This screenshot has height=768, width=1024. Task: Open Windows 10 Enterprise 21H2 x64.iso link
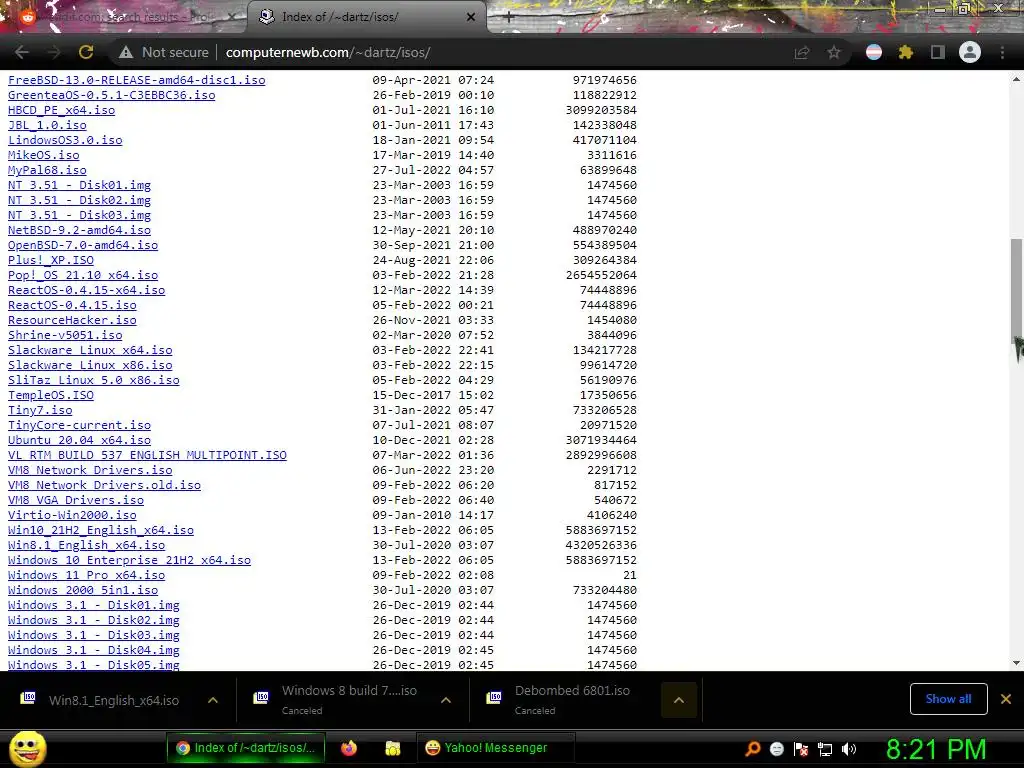point(129,561)
